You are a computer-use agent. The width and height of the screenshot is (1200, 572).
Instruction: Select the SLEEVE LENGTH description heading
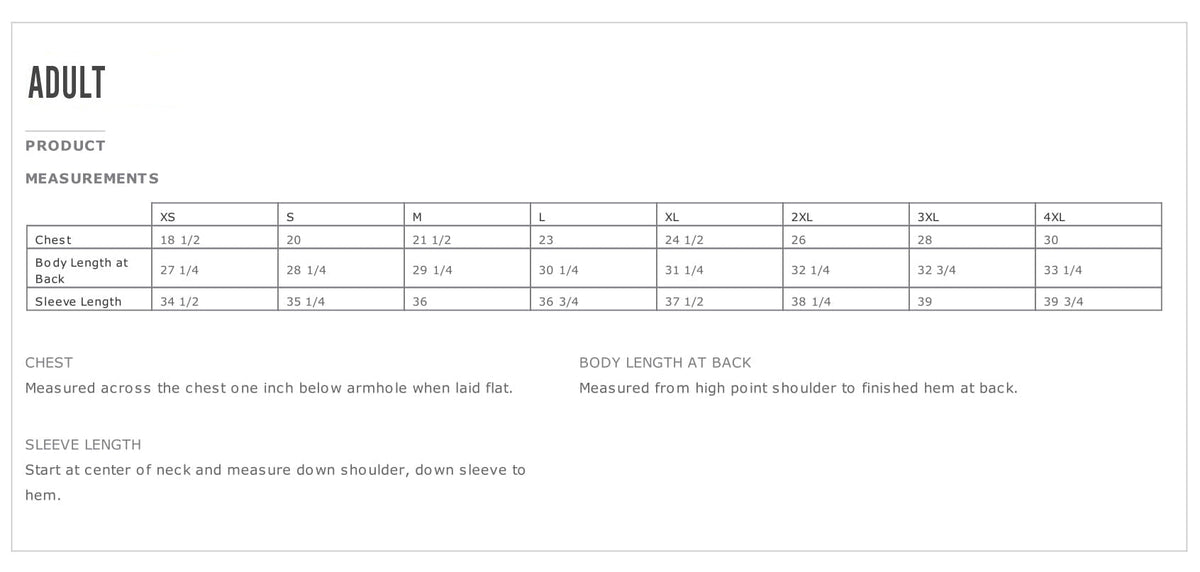(x=83, y=445)
